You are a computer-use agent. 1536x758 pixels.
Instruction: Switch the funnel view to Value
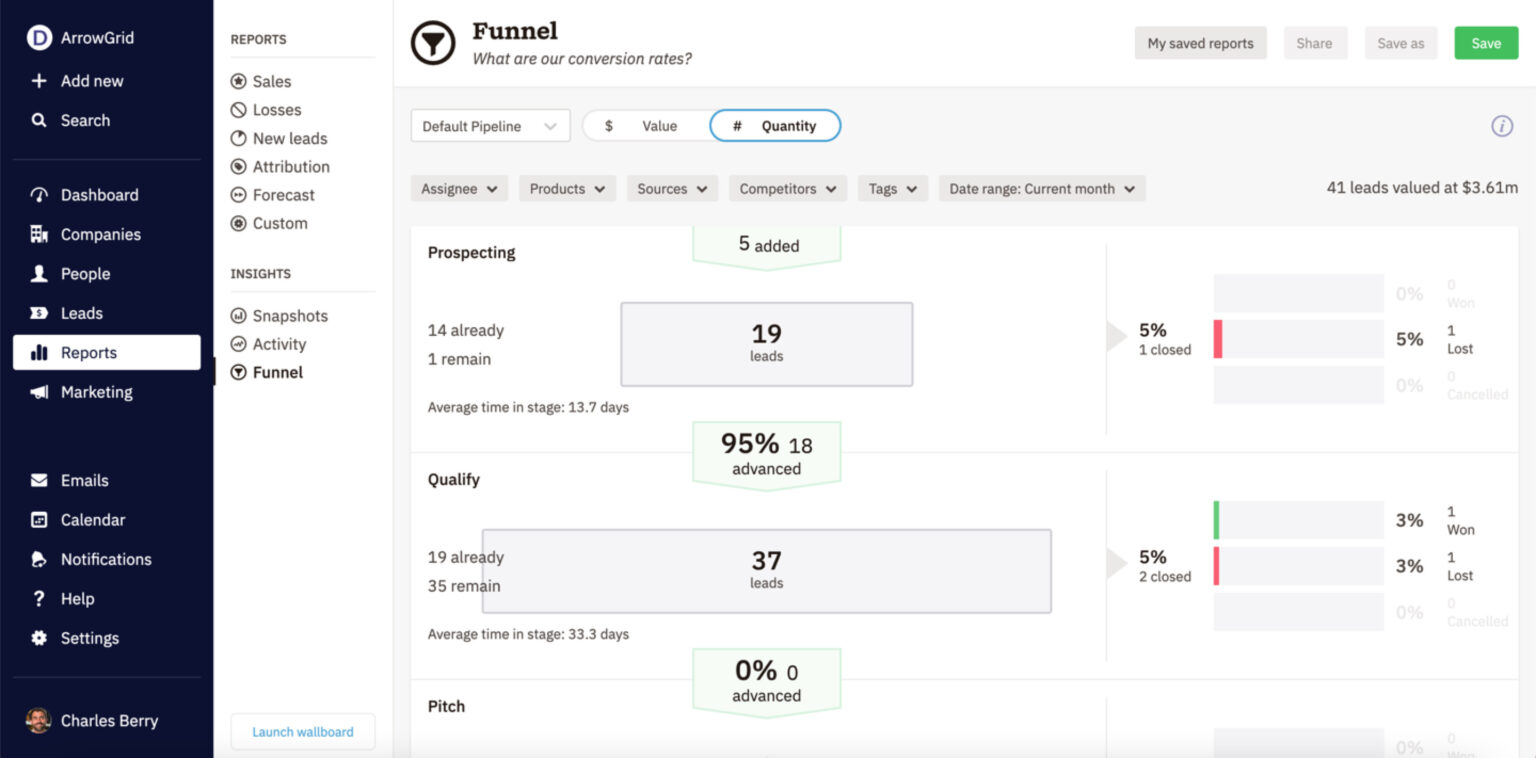645,126
